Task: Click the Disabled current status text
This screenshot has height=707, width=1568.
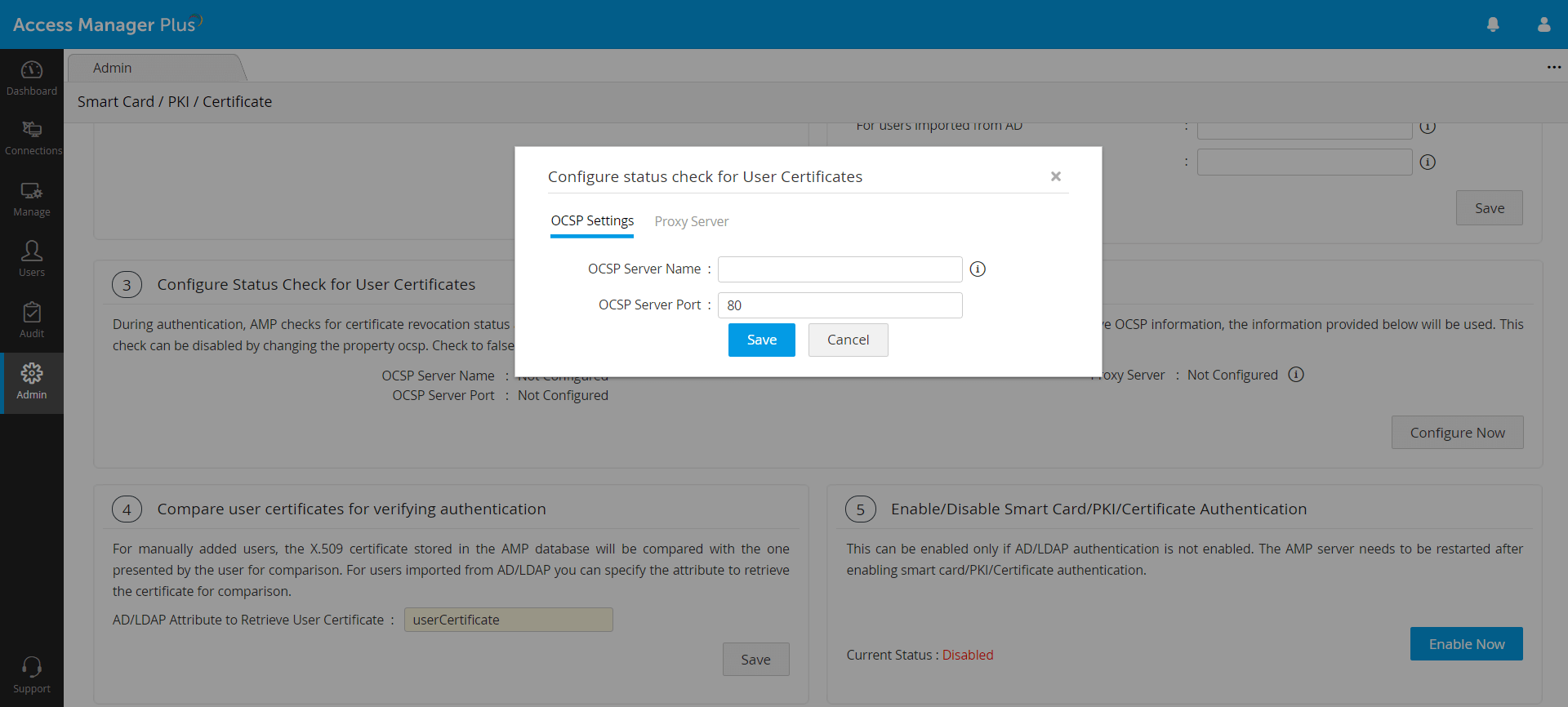Action: click(968, 655)
